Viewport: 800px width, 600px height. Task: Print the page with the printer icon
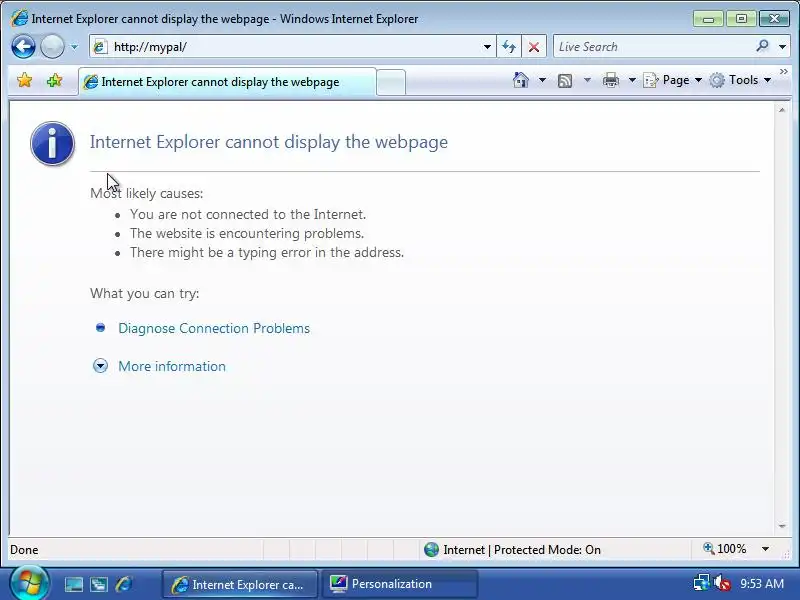click(x=610, y=80)
